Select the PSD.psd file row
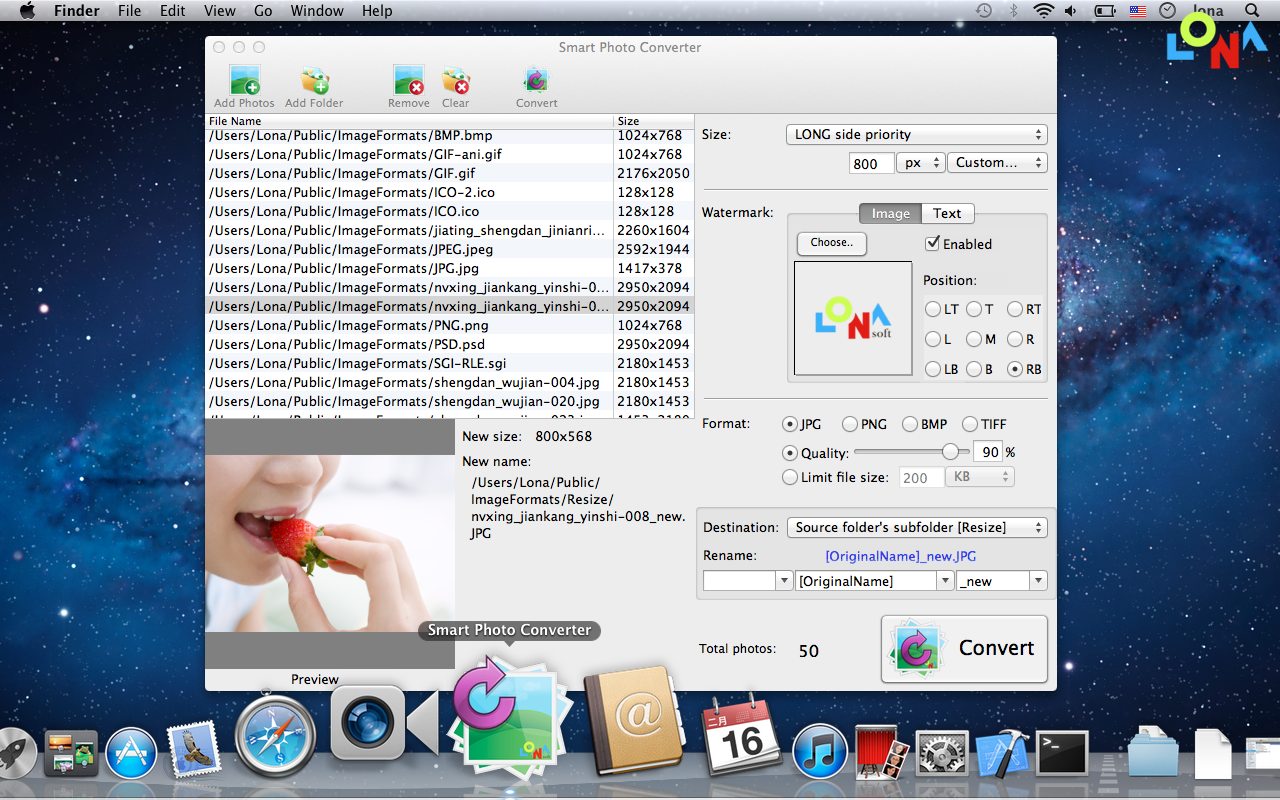This screenshot has width=1280, height=800. pos(449,344)
